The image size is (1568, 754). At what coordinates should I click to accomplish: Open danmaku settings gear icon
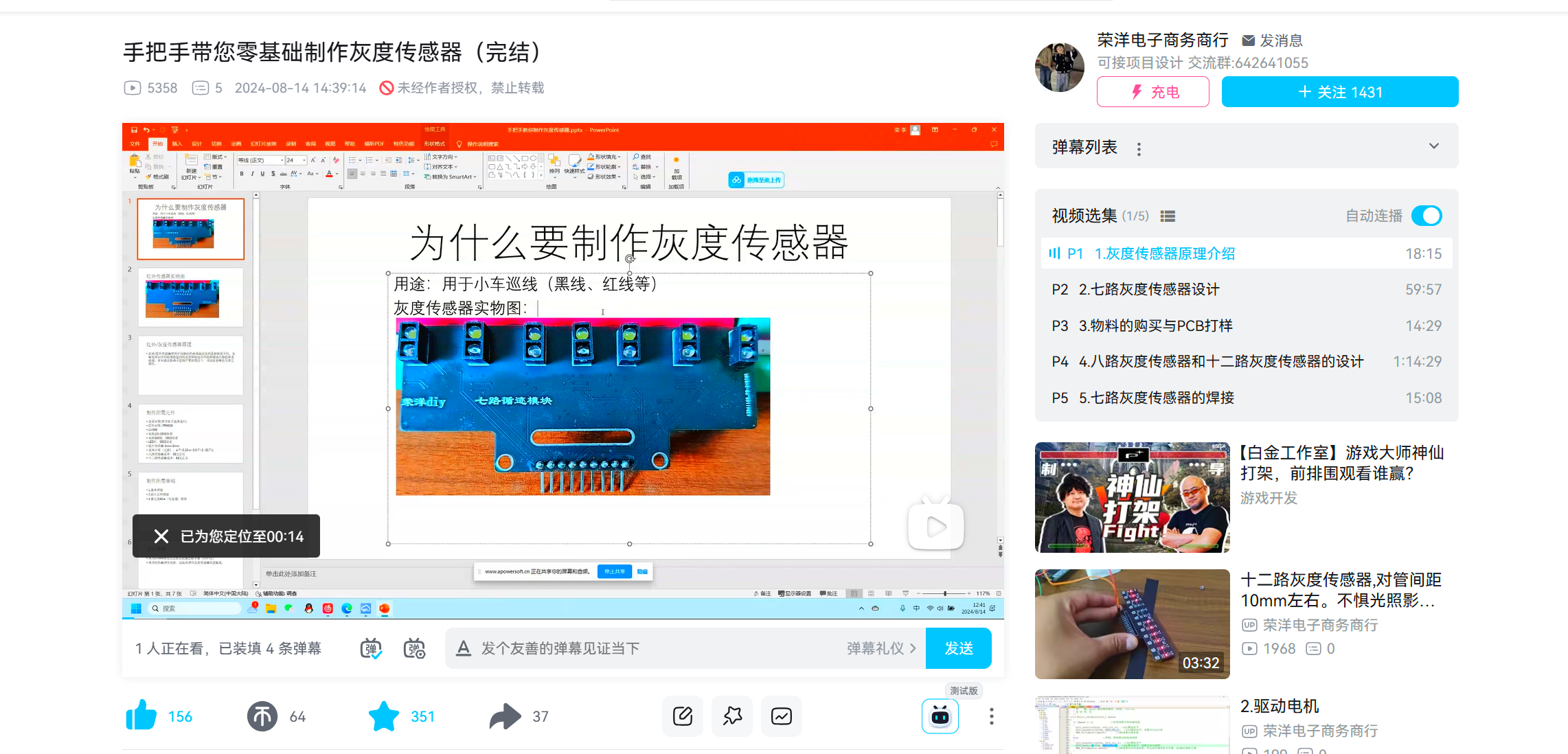coord(414,648)
